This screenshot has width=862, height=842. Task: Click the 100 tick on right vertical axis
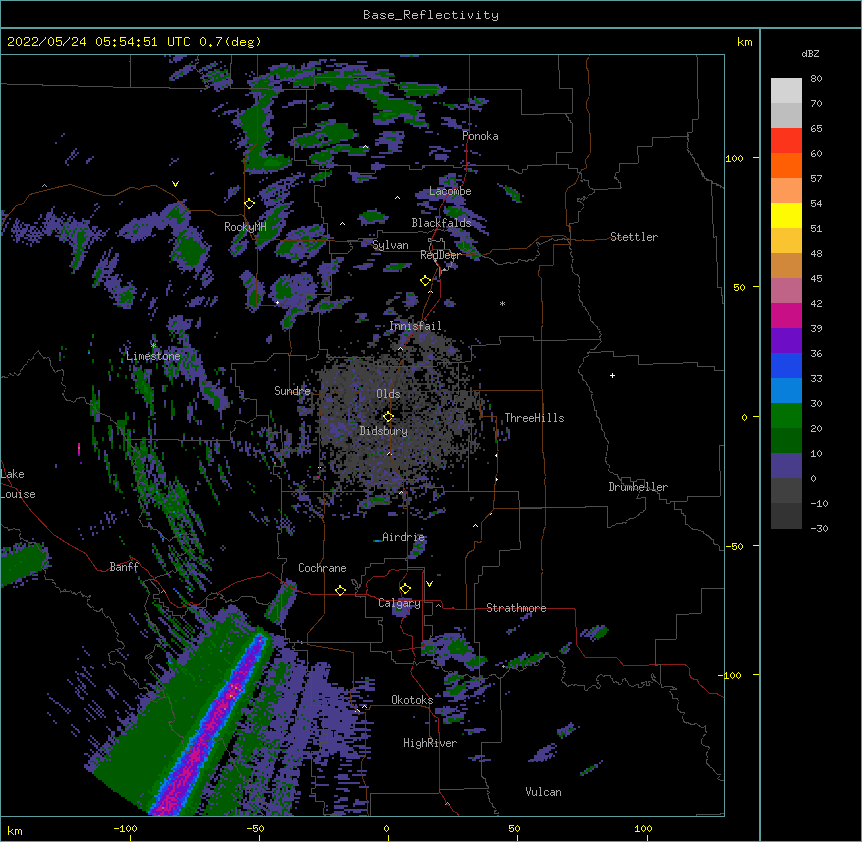(734, 158)
